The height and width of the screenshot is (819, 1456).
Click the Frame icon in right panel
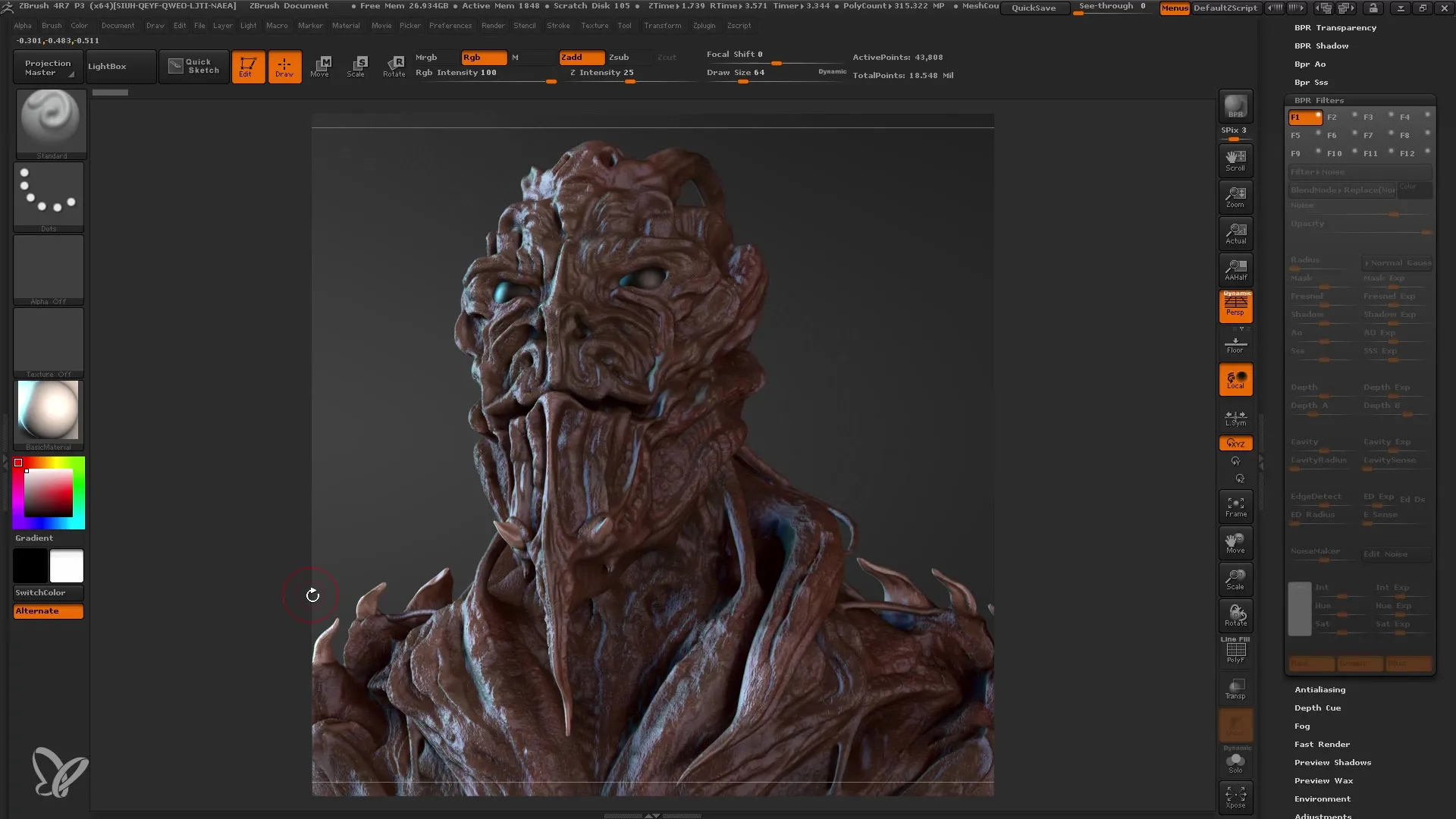click(1236, 507)
